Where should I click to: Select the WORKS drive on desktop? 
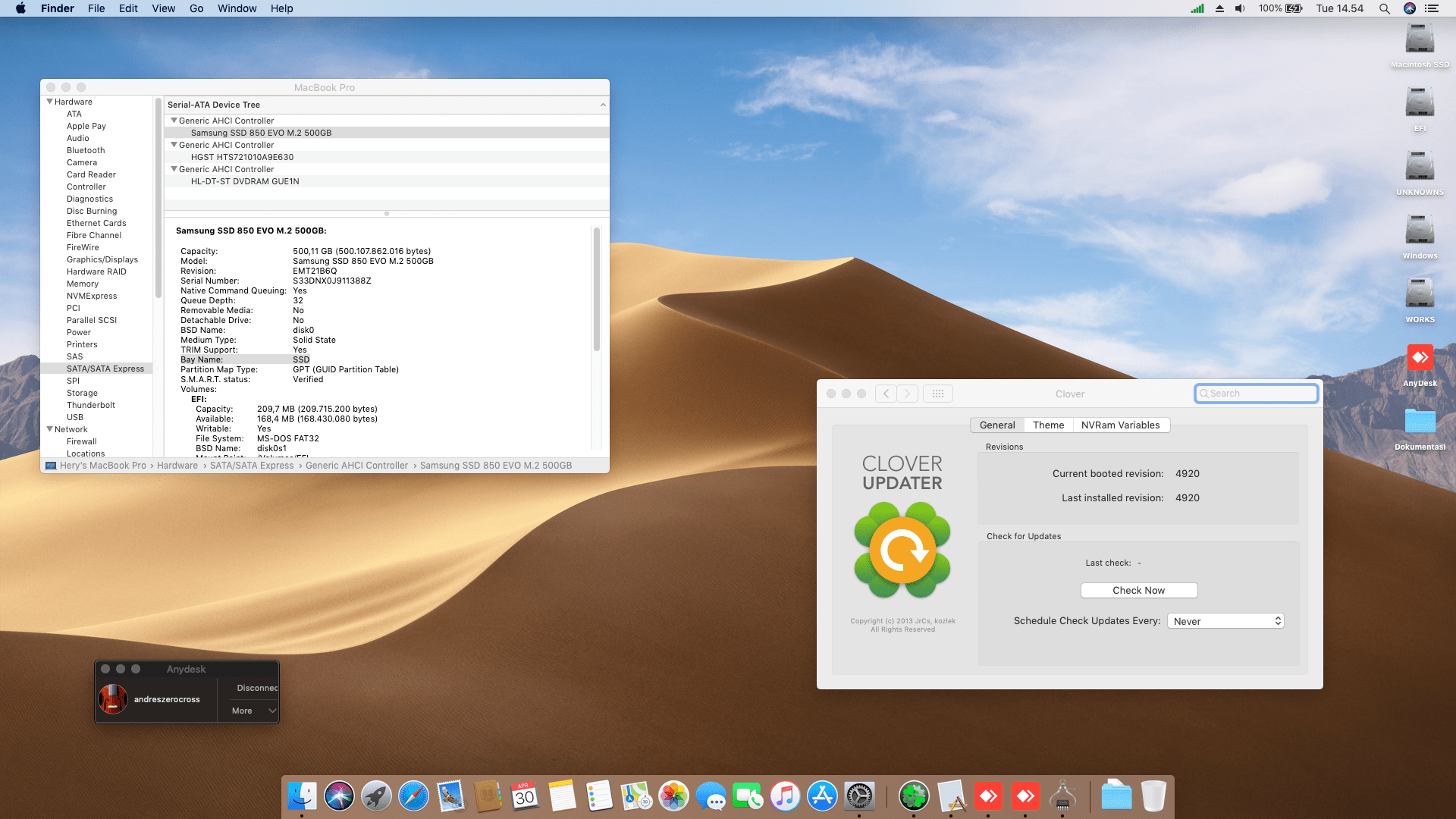tap(1420, 301)
